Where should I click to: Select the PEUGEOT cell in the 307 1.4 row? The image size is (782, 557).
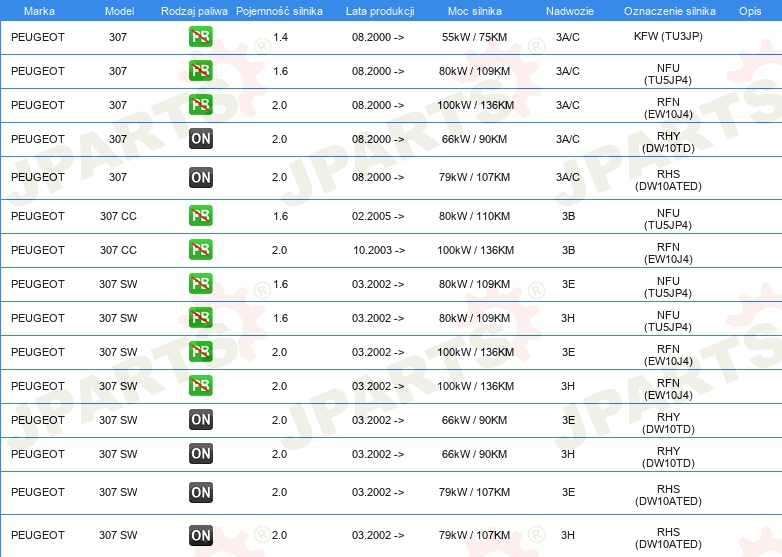tap(38, 37)
